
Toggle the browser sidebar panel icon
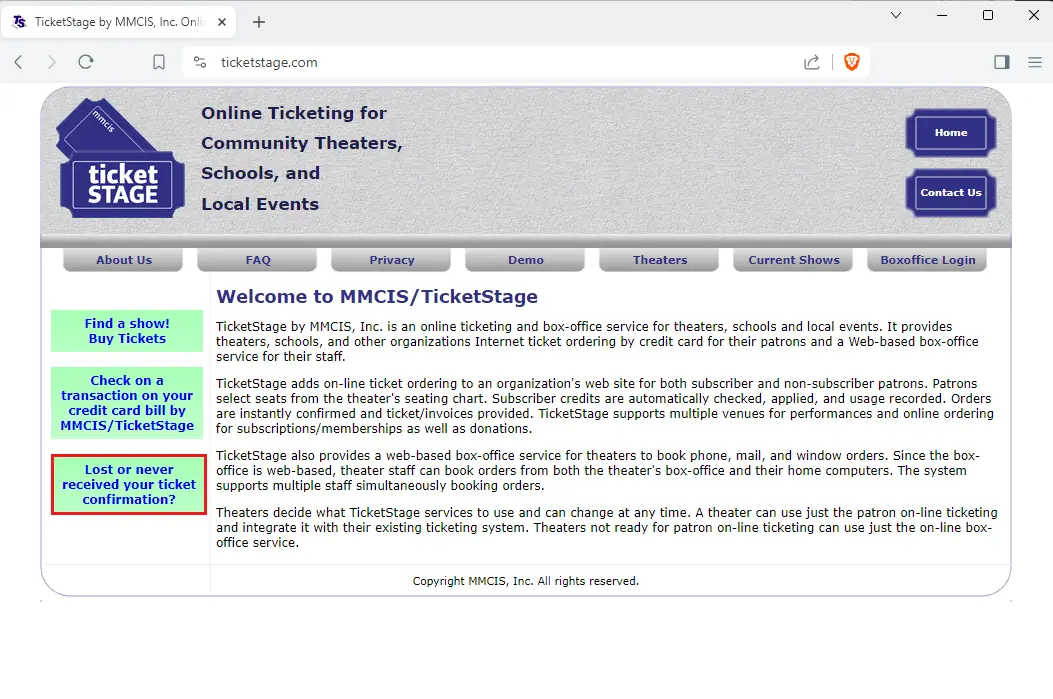[x=1001, y=62]
